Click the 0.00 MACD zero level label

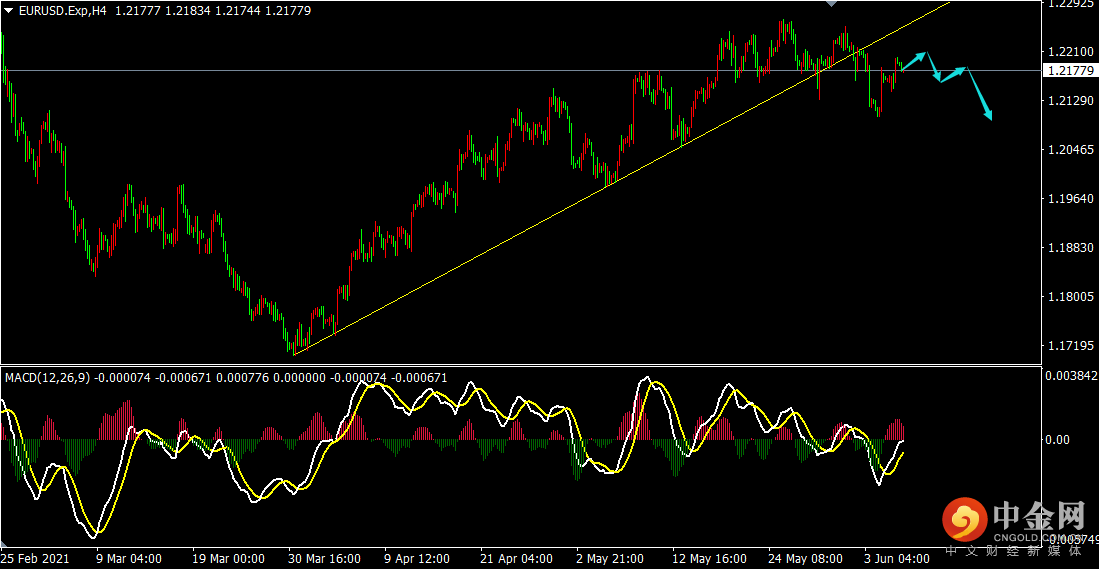pyautogui.click(x=1057, y=440)
